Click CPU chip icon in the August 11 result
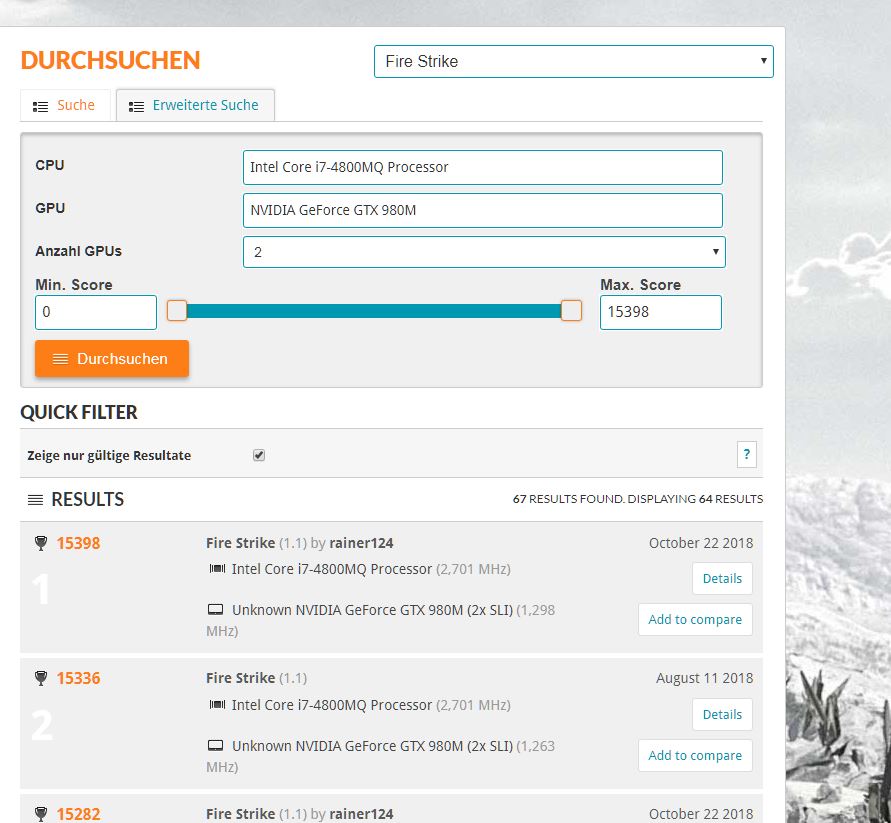The image size is (891, 823). point(217,705)
